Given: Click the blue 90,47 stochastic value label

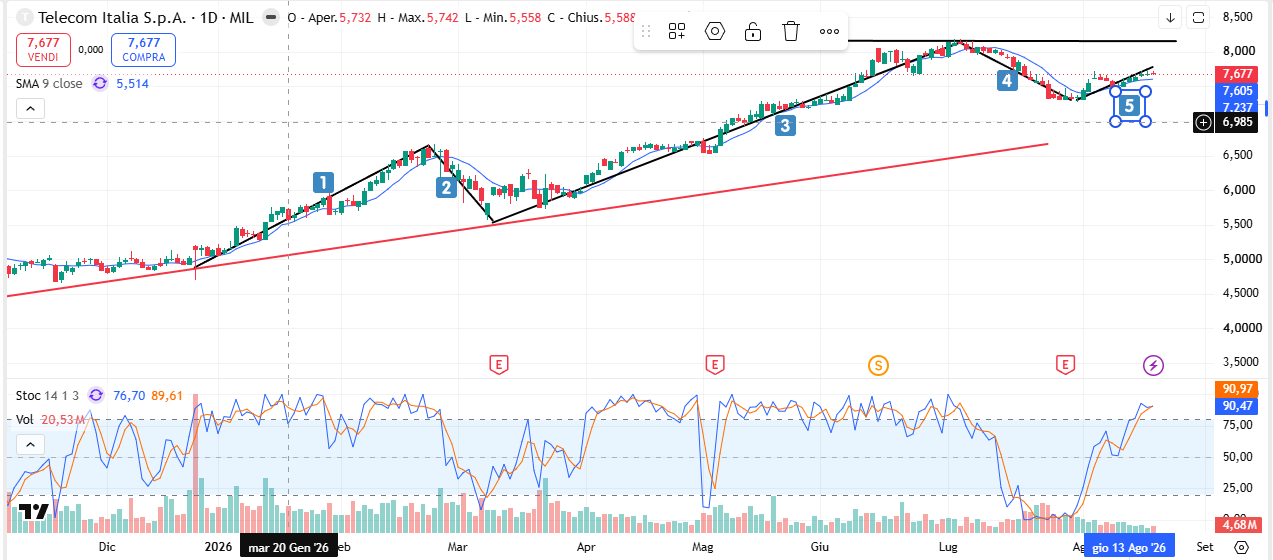Looking at the screenshot, I should (x=1237, y=406).
